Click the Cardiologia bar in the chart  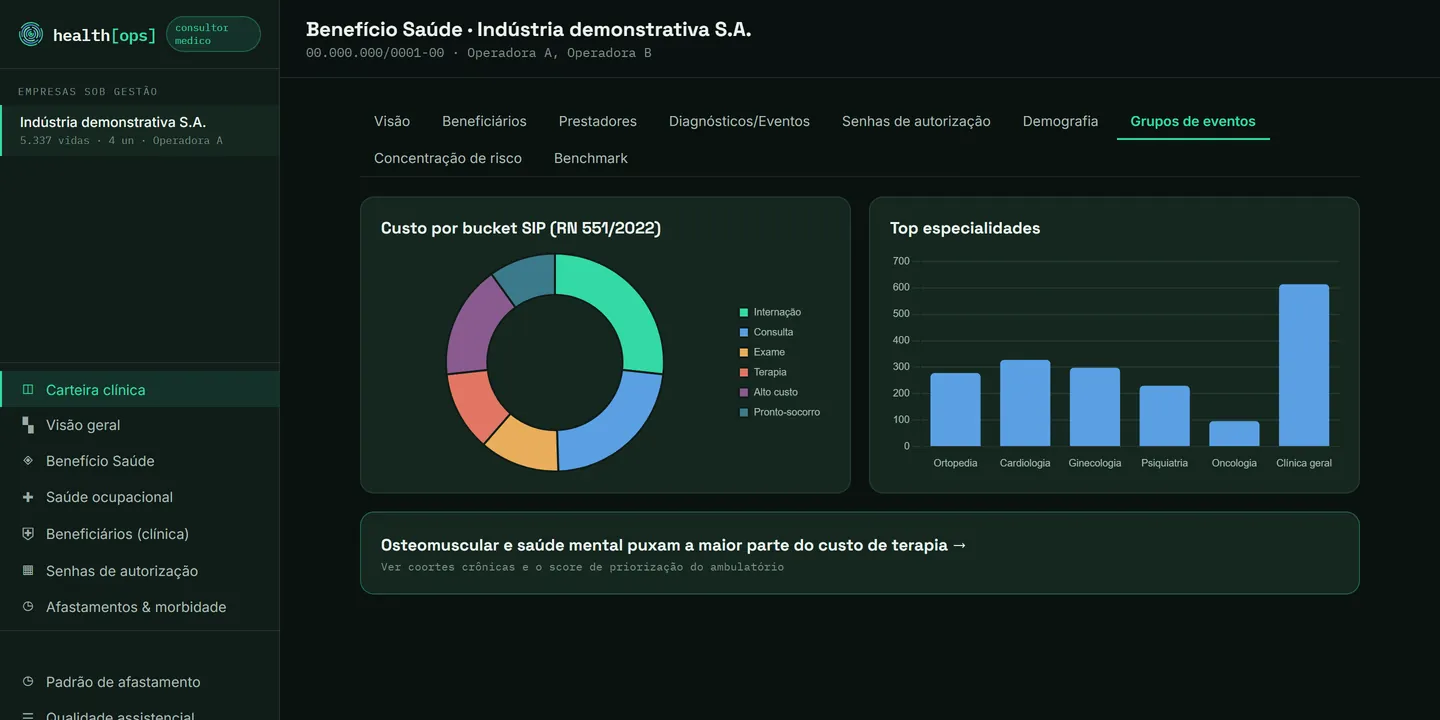click(x=1025, y=403)
